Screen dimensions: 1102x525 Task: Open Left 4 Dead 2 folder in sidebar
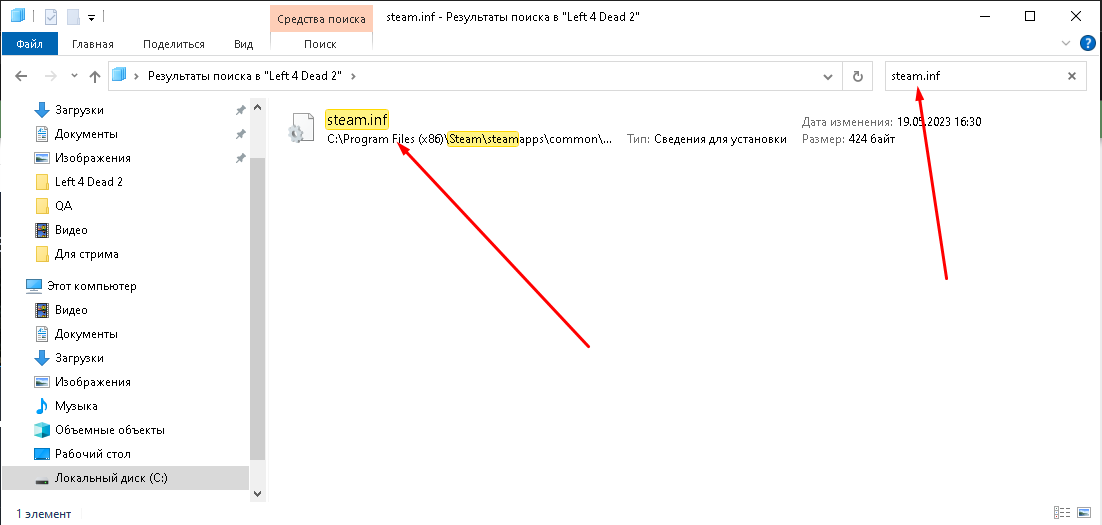click(89, 182)
